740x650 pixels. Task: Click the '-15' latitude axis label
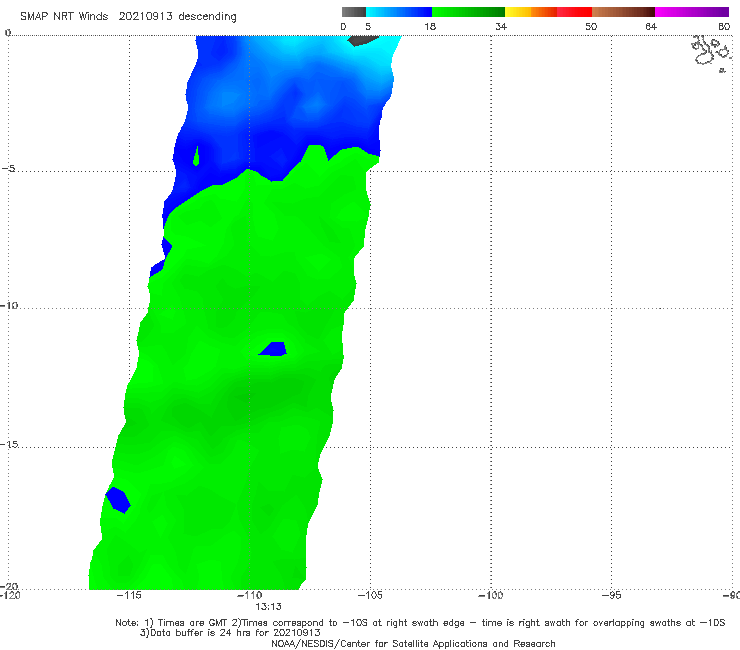9,444
